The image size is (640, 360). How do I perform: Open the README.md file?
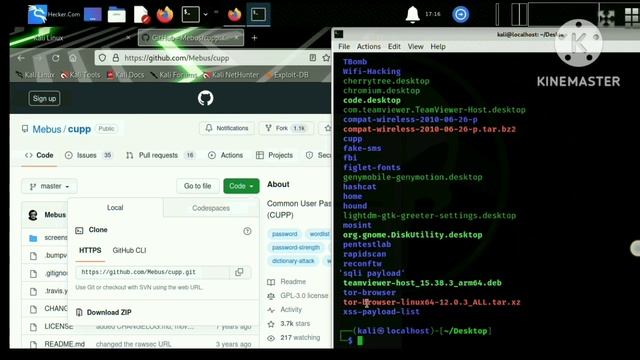64,344
